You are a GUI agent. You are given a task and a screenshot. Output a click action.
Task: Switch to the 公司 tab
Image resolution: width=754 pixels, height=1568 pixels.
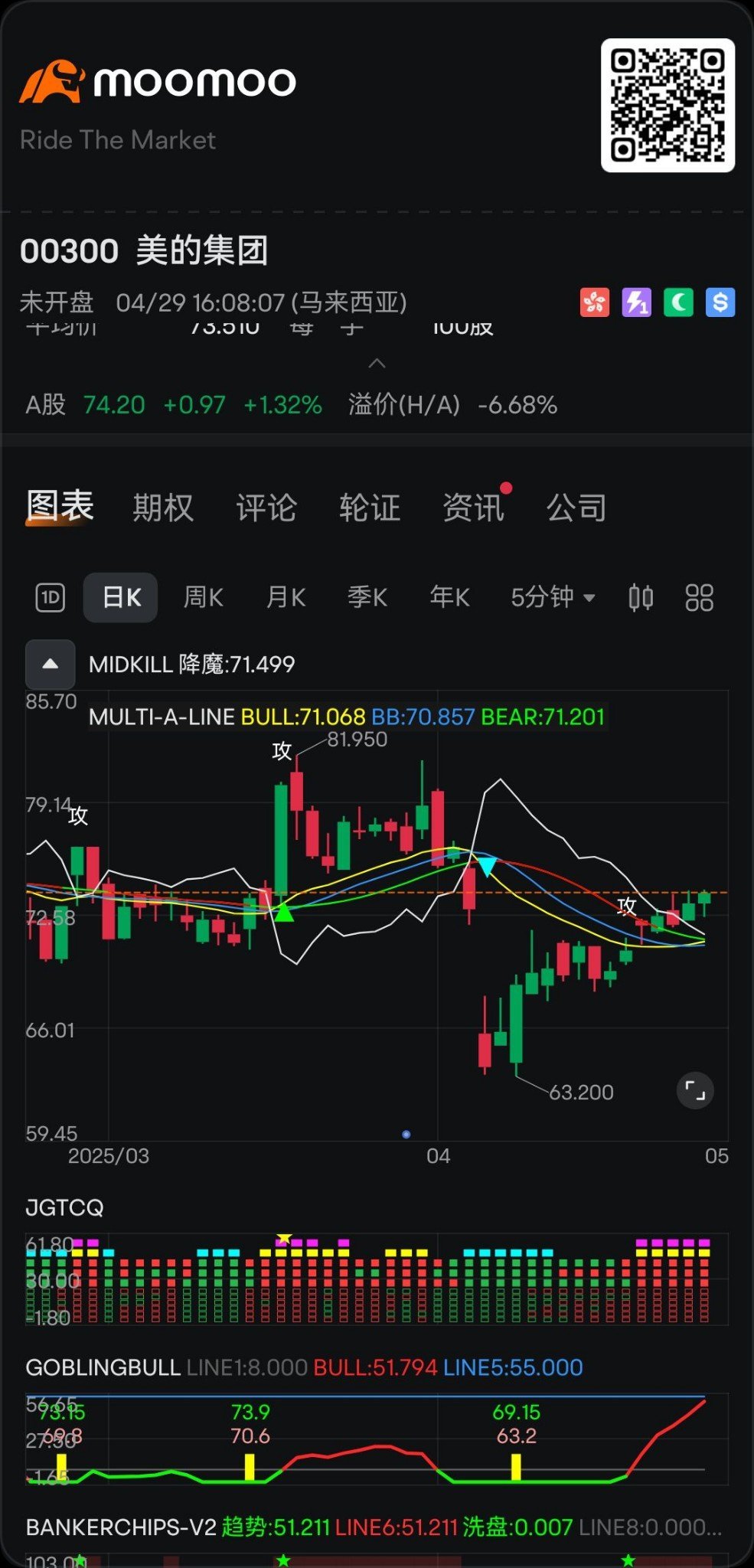(x=576, y=508)
